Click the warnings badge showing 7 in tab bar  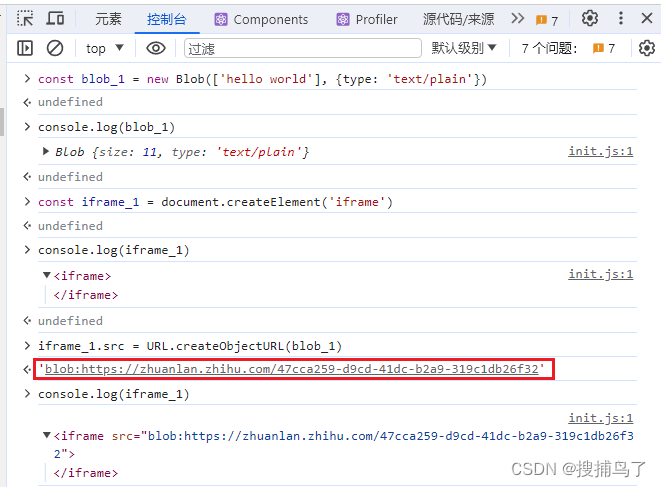(x=546, y=20)
